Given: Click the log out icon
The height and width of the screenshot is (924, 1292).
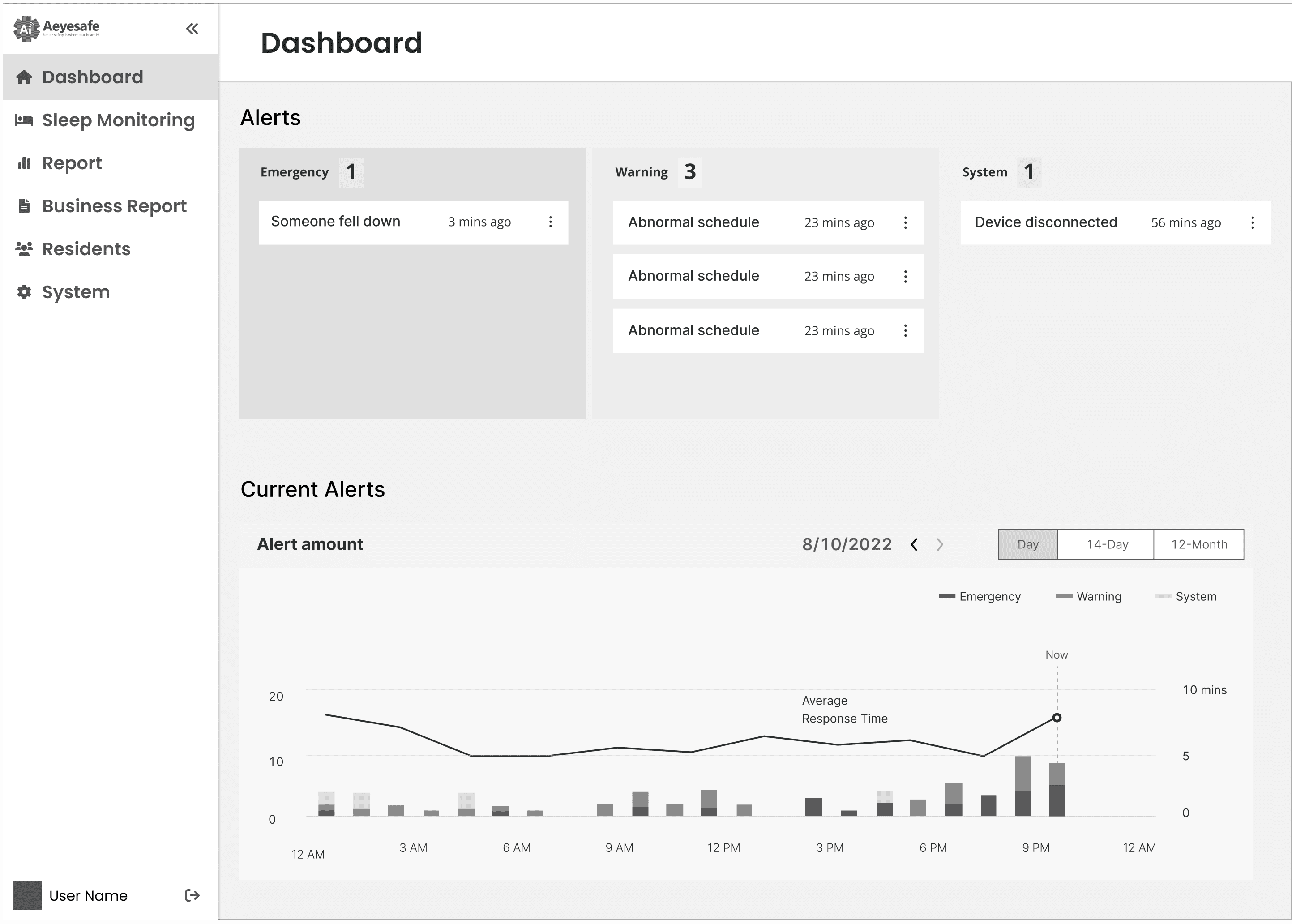Looking at the screenshot, I should point(193,895).
